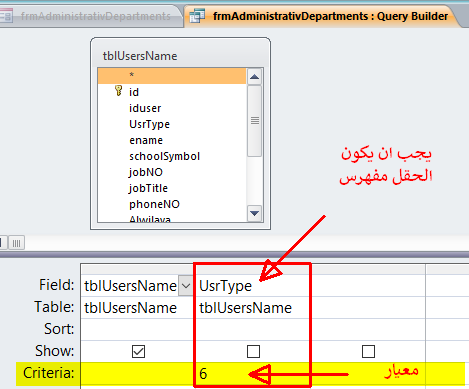
Task: Click the primary key icon beside id
Action: click(x=118, y=90)
